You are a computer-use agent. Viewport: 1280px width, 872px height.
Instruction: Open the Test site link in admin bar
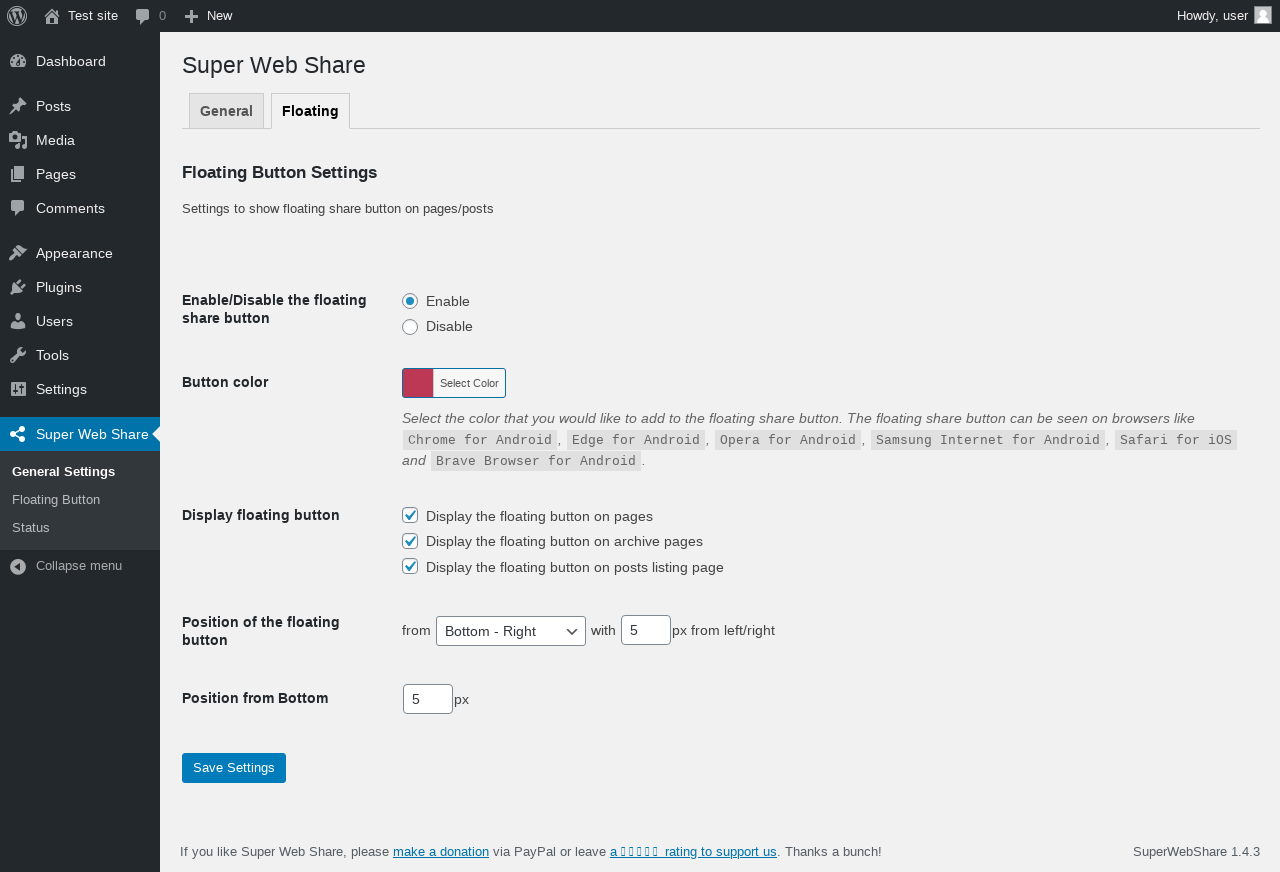pos(93,15)
